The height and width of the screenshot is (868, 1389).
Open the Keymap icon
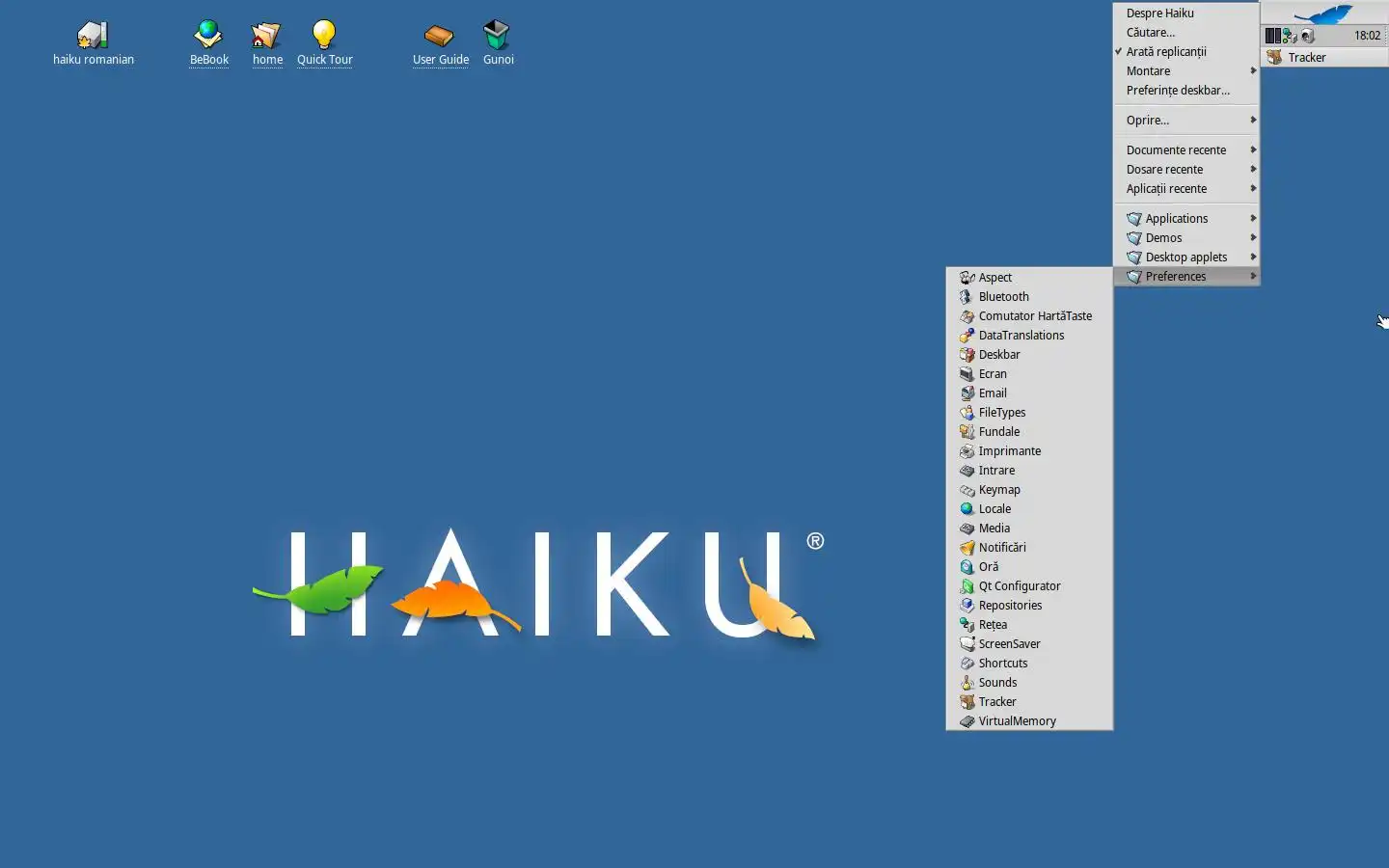(967, 490)
